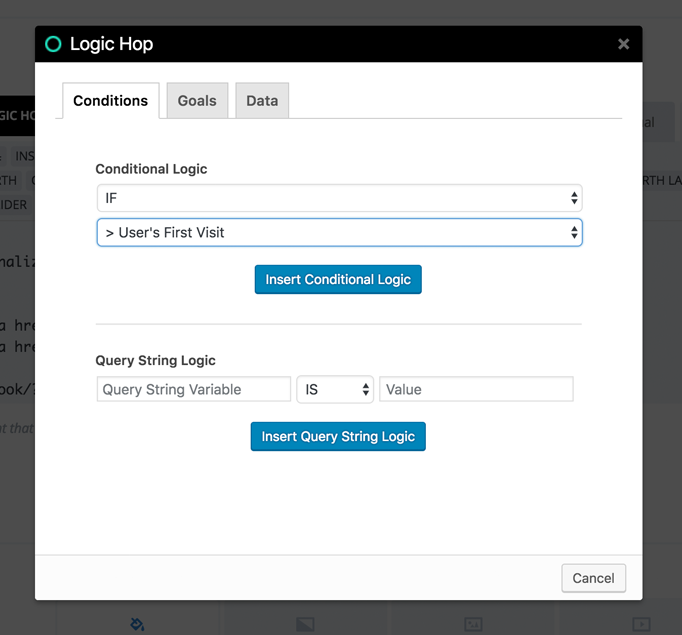Open the User's First Visit dropdown

[339, 232]
